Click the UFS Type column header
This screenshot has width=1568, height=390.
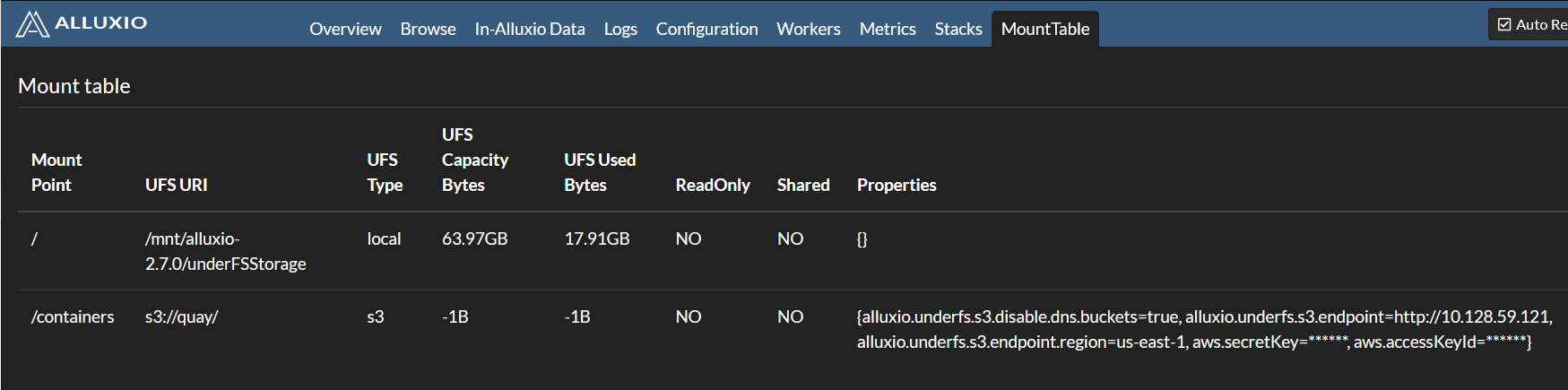point(385,172)
